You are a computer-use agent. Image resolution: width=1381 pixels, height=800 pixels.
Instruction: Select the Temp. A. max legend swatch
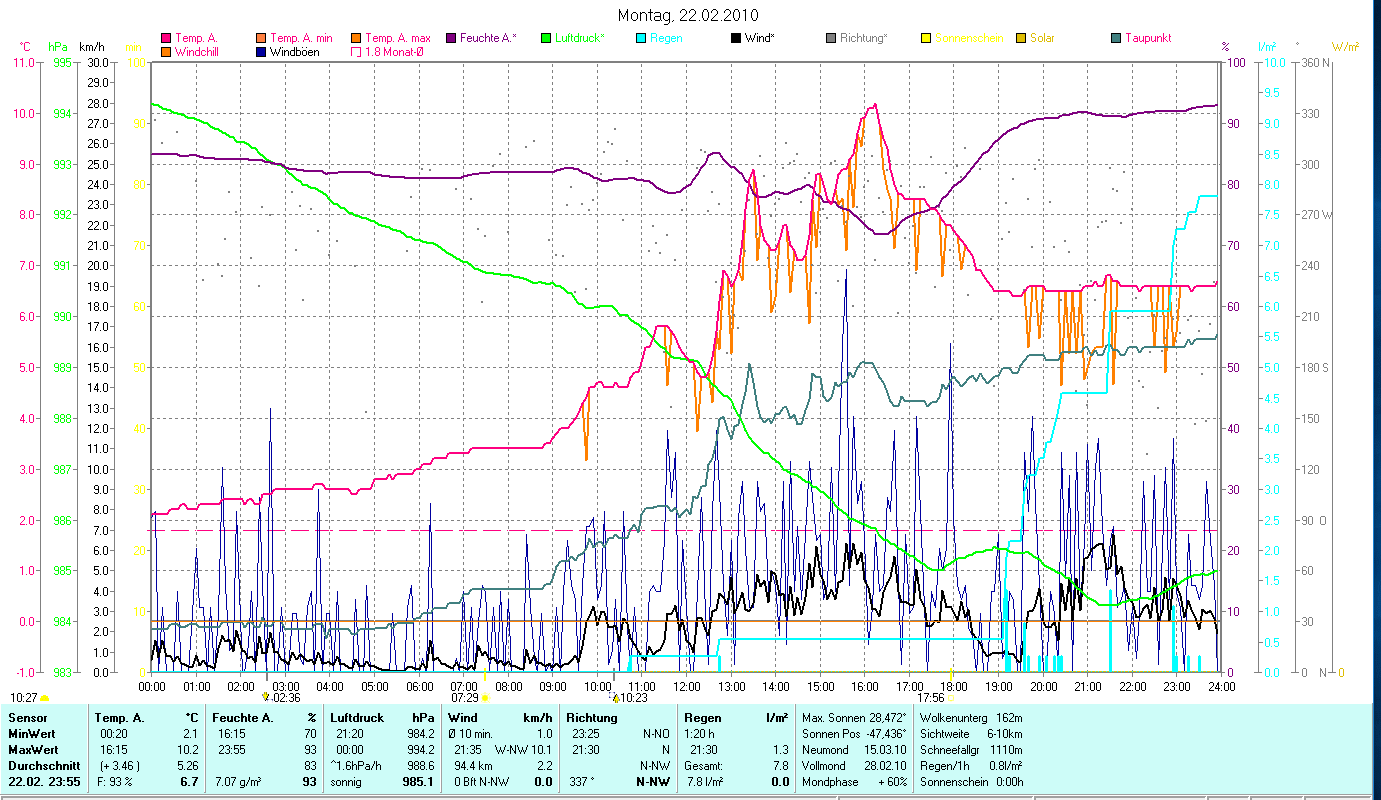point(355,38)
